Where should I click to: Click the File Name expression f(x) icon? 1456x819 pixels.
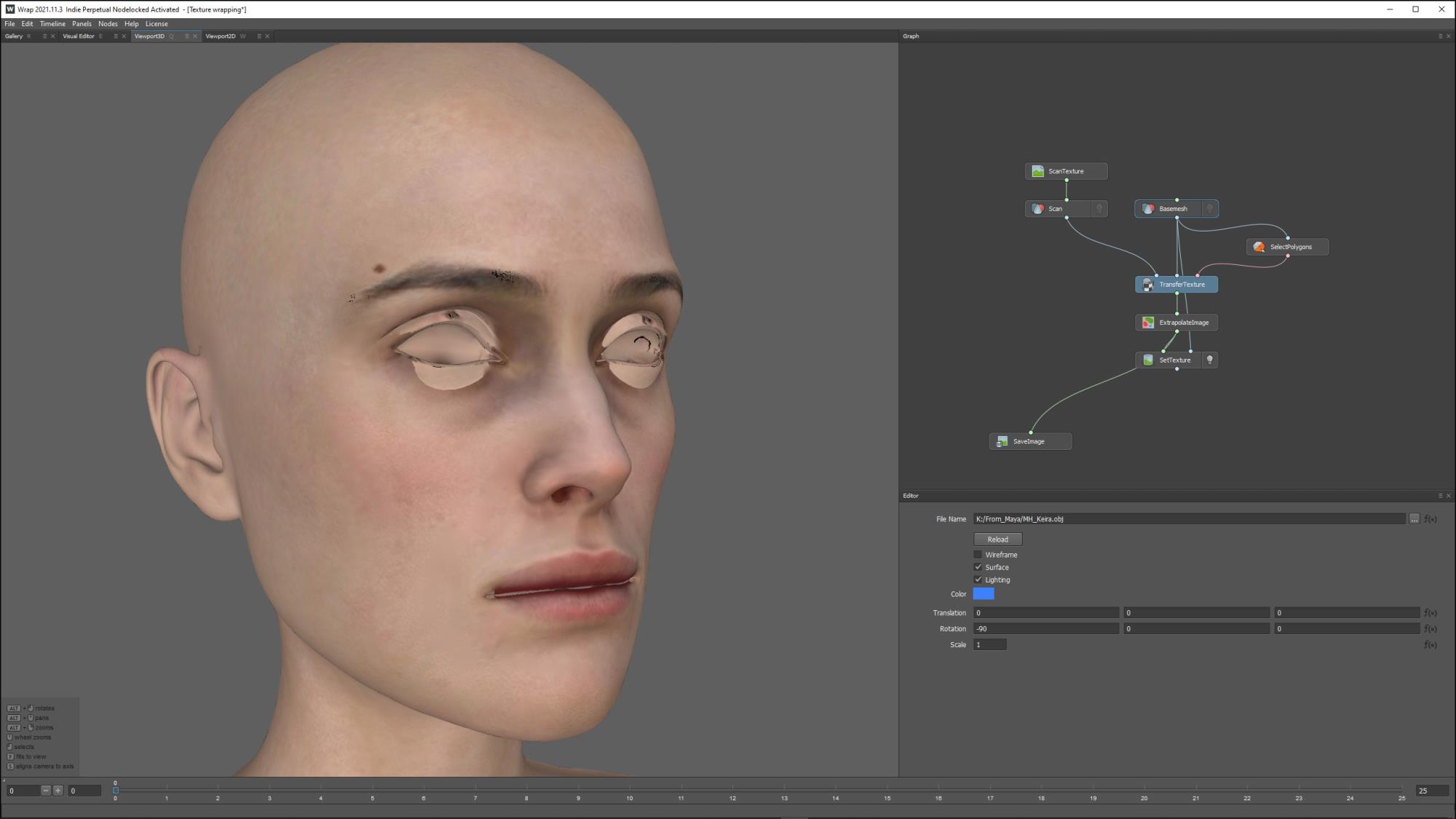(1431, 519)
